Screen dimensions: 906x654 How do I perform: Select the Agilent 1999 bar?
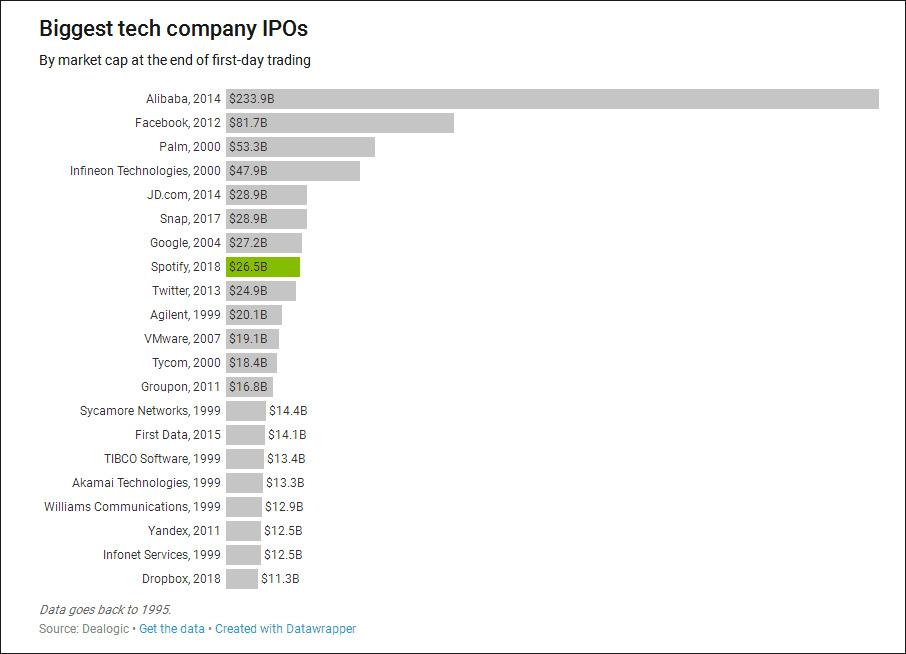[254, 315]
